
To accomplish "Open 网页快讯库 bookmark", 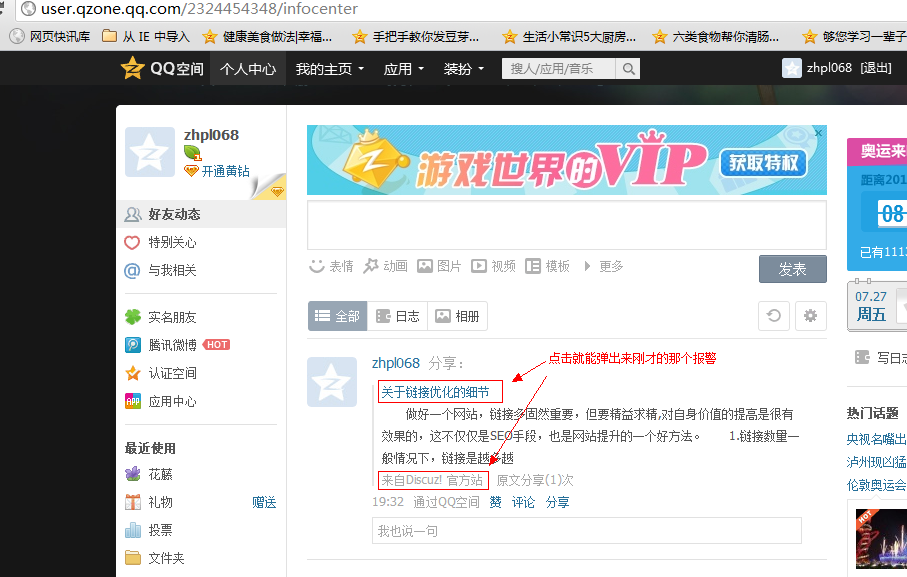I will [x=51, y=36].
